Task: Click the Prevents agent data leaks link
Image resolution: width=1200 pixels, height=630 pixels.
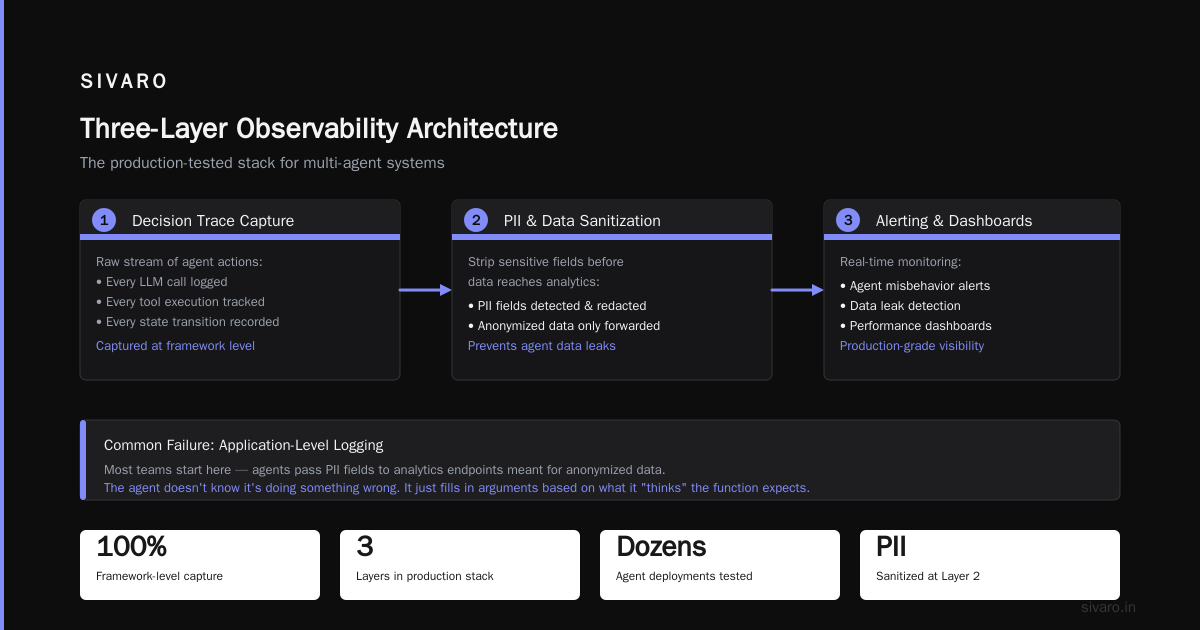Action: coord(542,346)
